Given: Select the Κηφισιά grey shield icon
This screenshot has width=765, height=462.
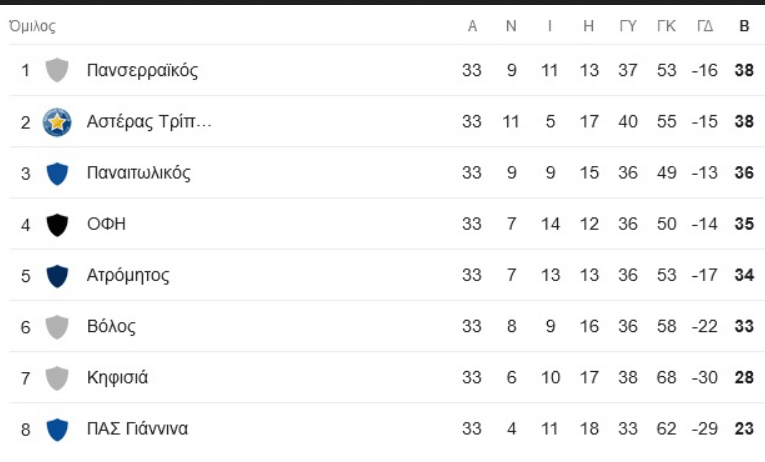Looking at the screenshot, I should click(x=57, y=378).
